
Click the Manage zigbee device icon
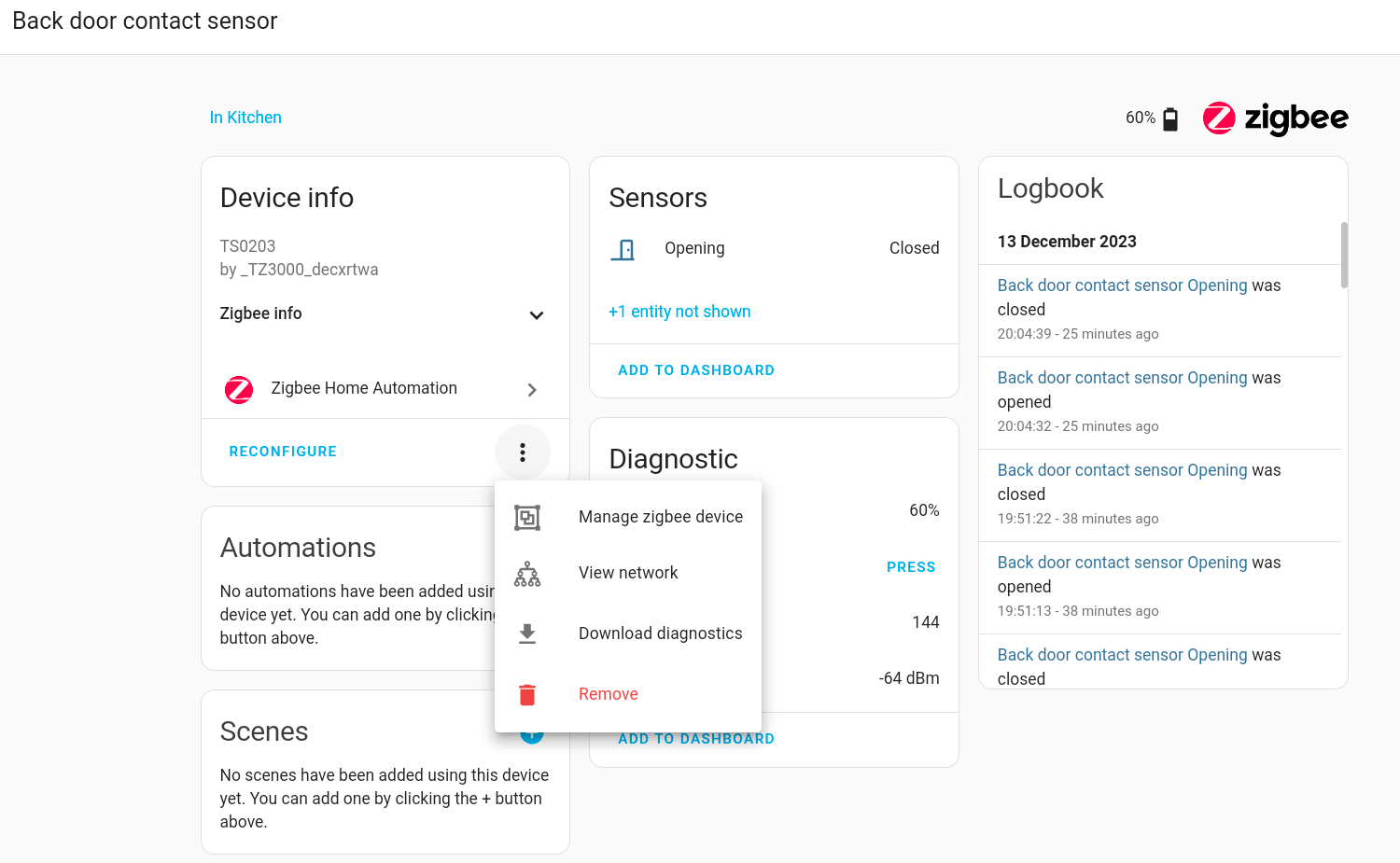coord(527,516)
